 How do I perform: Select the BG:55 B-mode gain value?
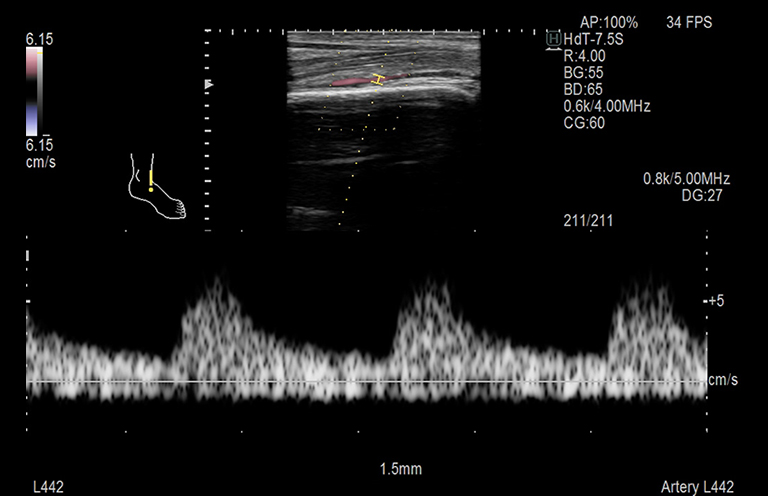(x=584, y=72)
